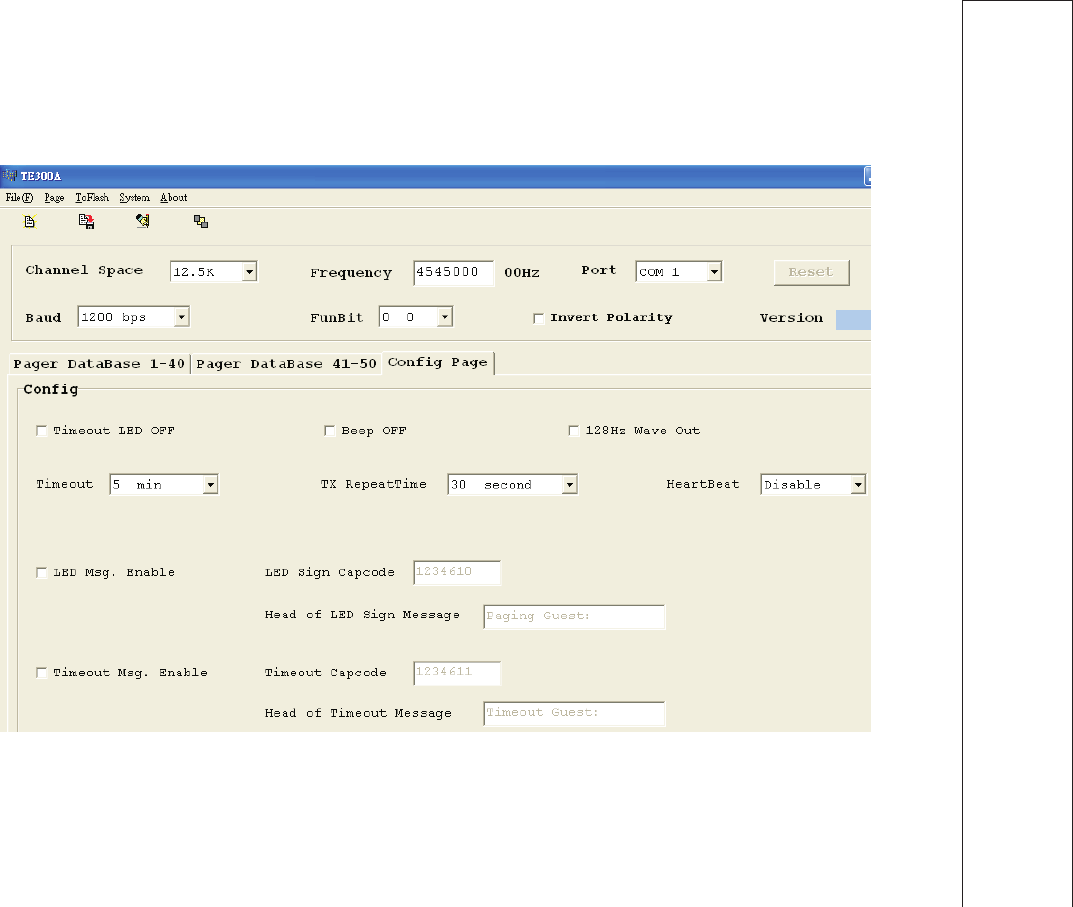This screenshot has width=1073, height=907.
Task: Expand the Channel Space dropdown
Action: [249, 272]
